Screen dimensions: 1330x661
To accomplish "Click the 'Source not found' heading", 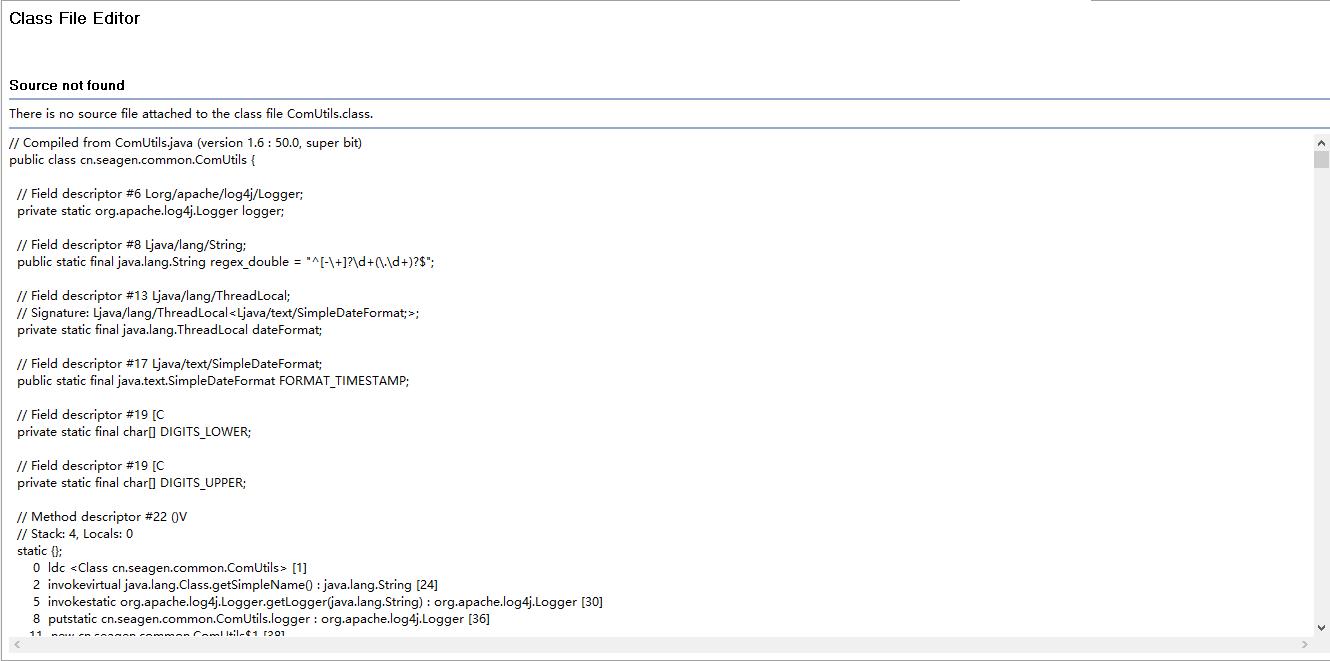I will coord(67,85).
